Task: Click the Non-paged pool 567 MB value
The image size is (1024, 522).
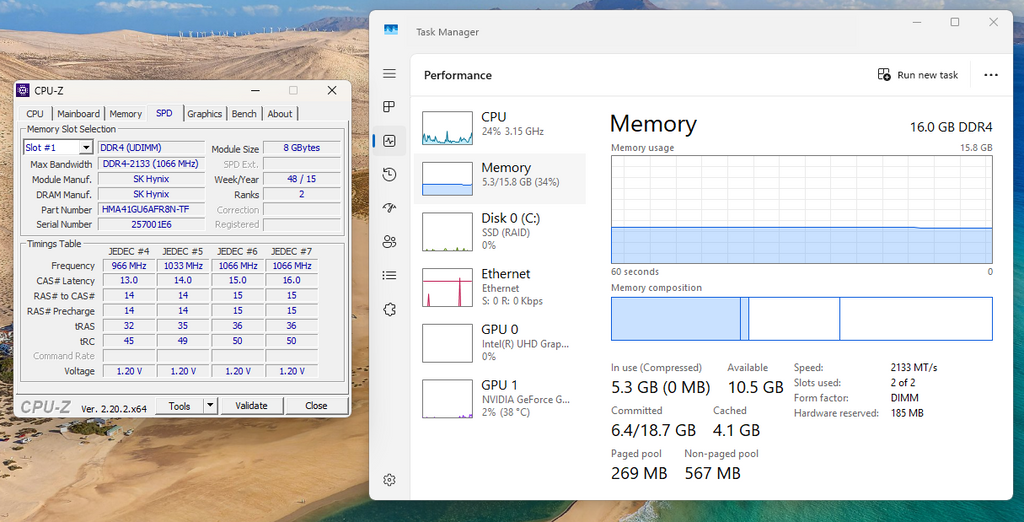Action: tap(712, 473)
